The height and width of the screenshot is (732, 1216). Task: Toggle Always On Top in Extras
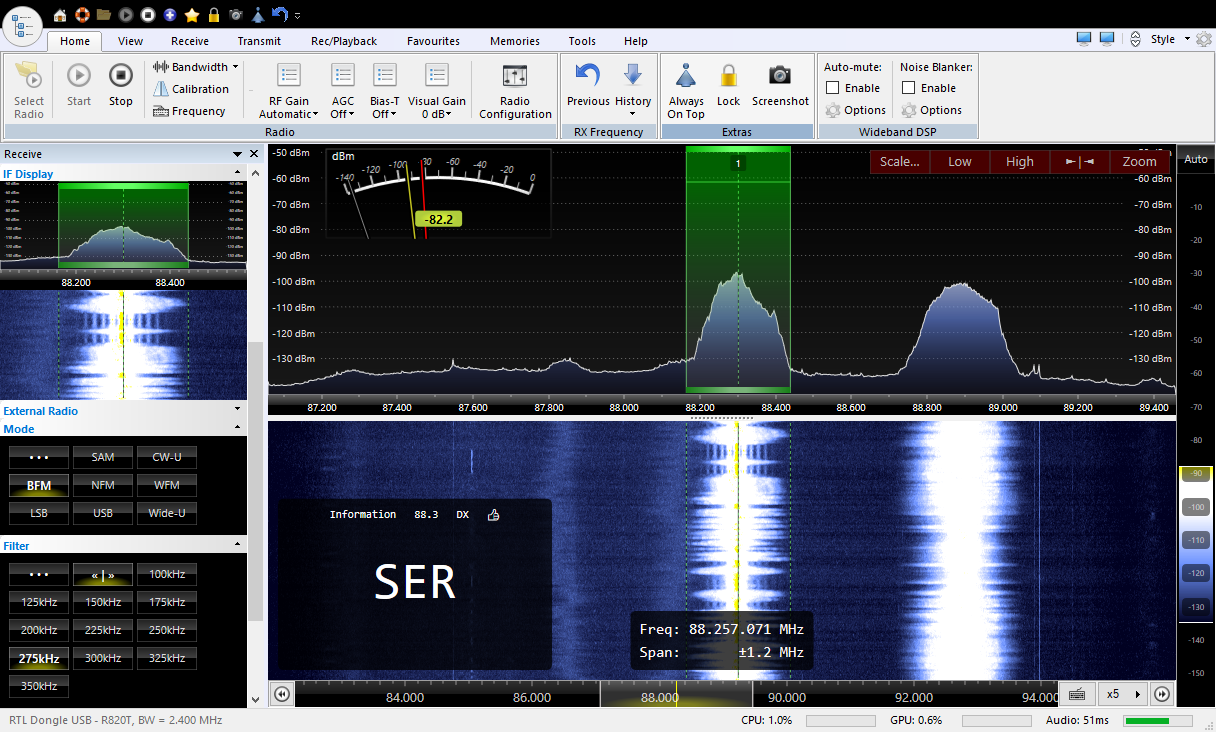(x=686, y=90)
